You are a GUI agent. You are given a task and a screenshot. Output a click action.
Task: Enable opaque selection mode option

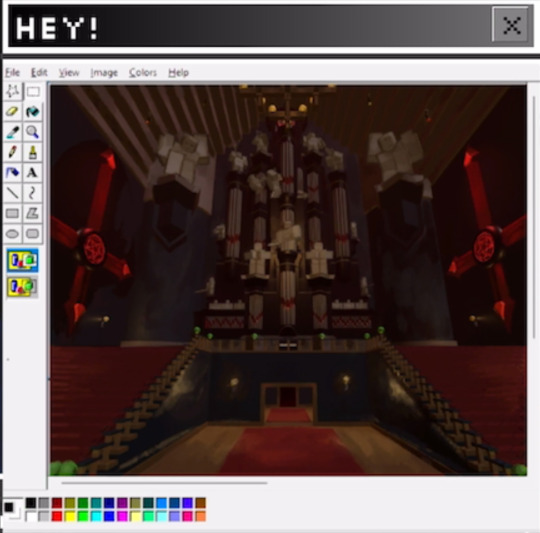point(23,260)
